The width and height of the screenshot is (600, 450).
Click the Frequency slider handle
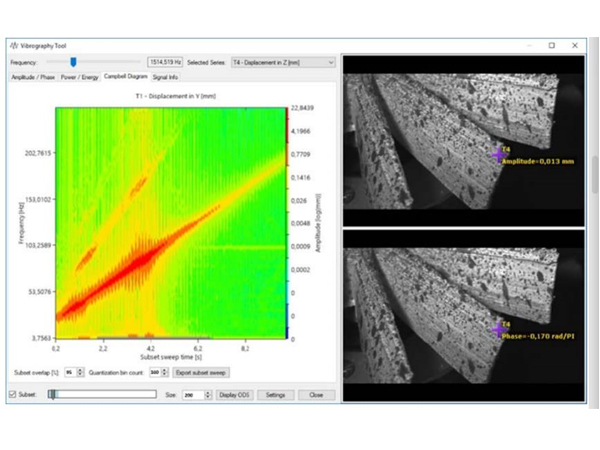coord(73,62)
